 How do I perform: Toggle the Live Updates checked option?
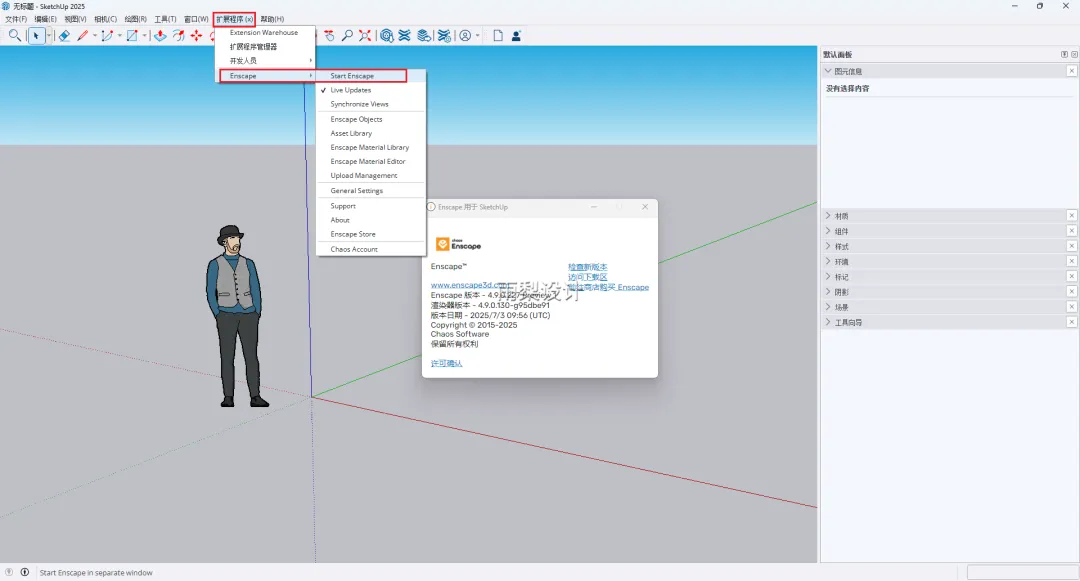[x=371, y=90]
